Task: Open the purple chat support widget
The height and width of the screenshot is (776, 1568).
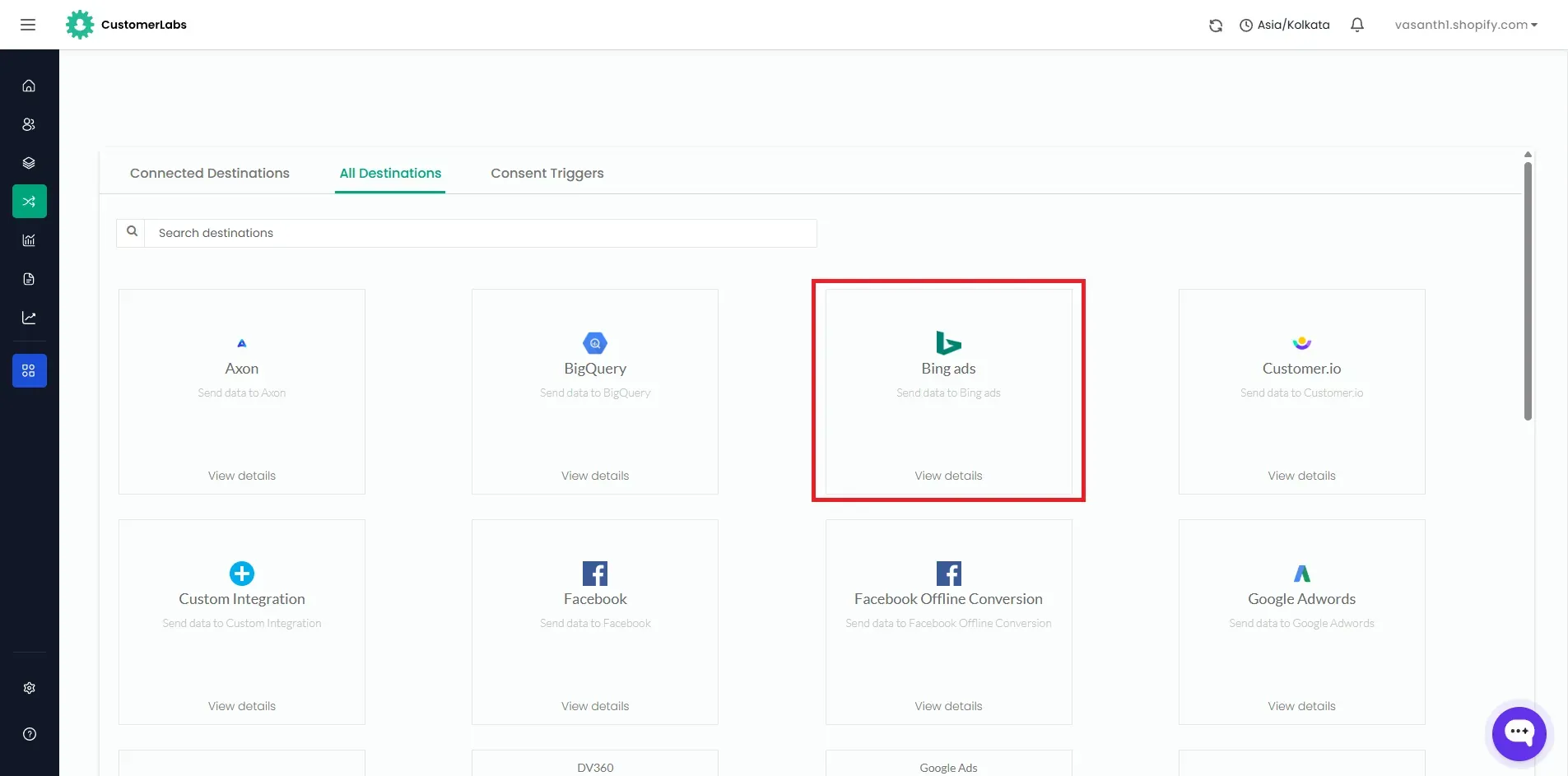Action: pos(1519,732)
